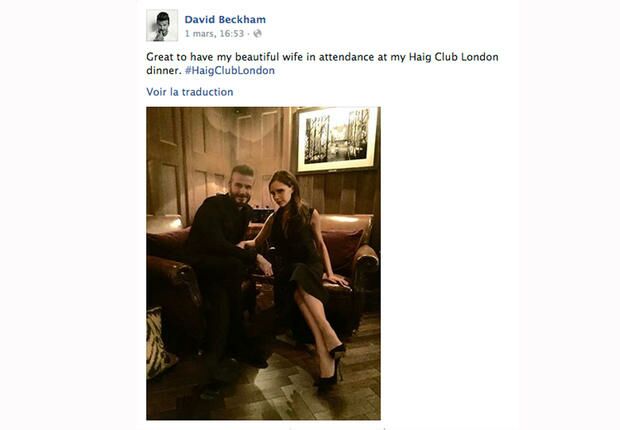
Task: Click the black high heels in the photo
Action: click(331, 368)
